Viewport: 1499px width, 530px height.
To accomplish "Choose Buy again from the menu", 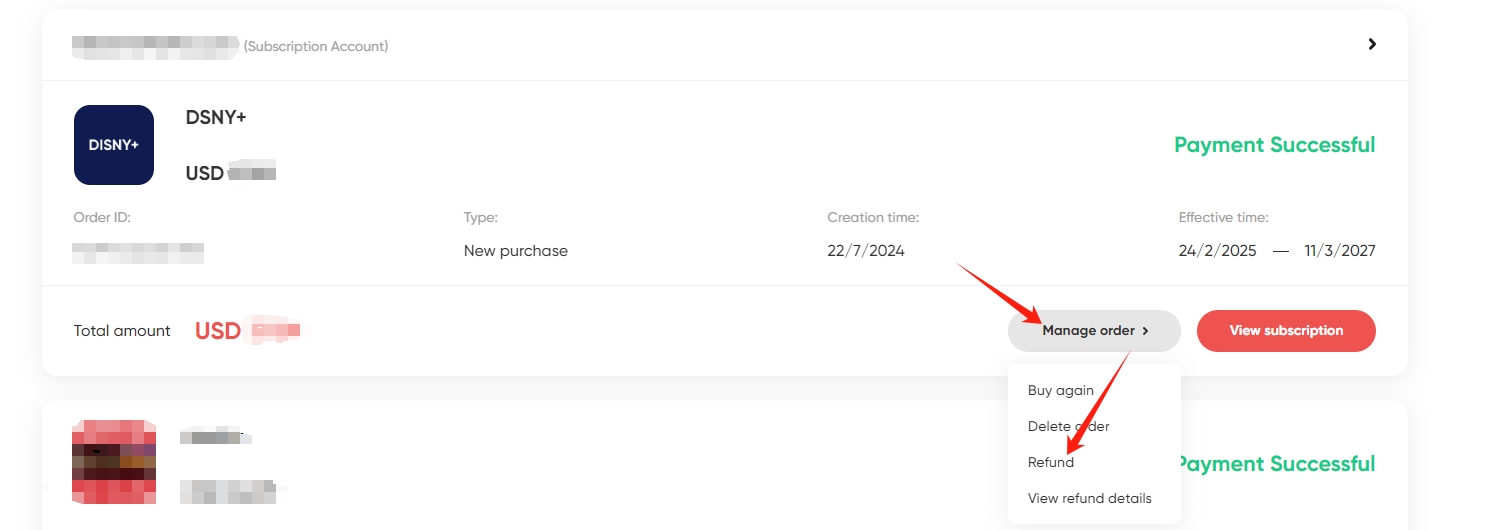I will [1061, 390].
